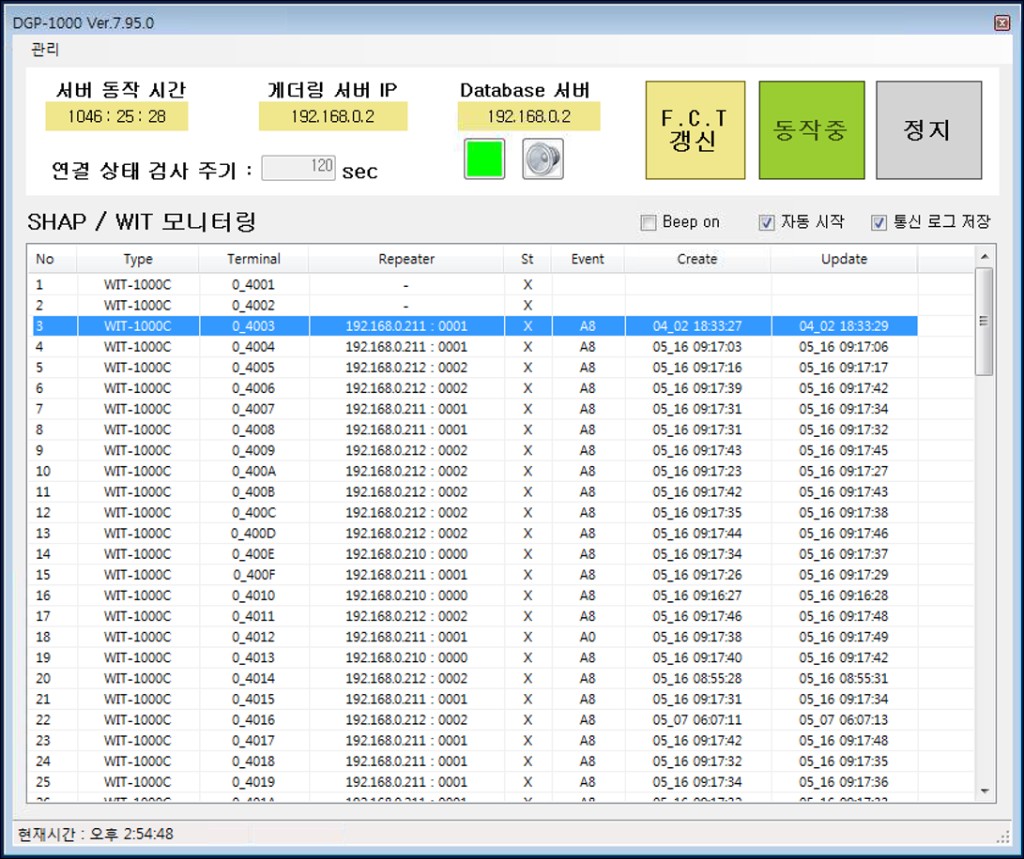
Task: Sort by the Terminal column header
Action: coord(253,259)
